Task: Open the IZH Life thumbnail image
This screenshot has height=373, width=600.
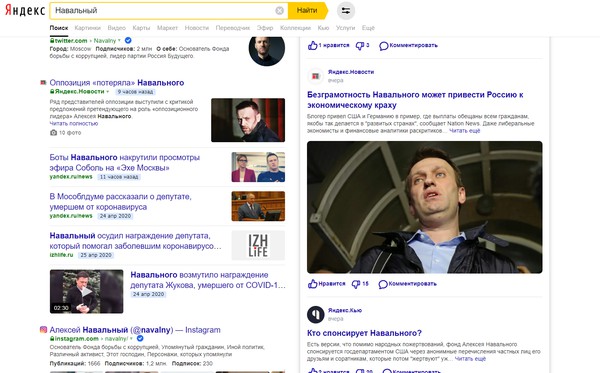Action: 258,245
